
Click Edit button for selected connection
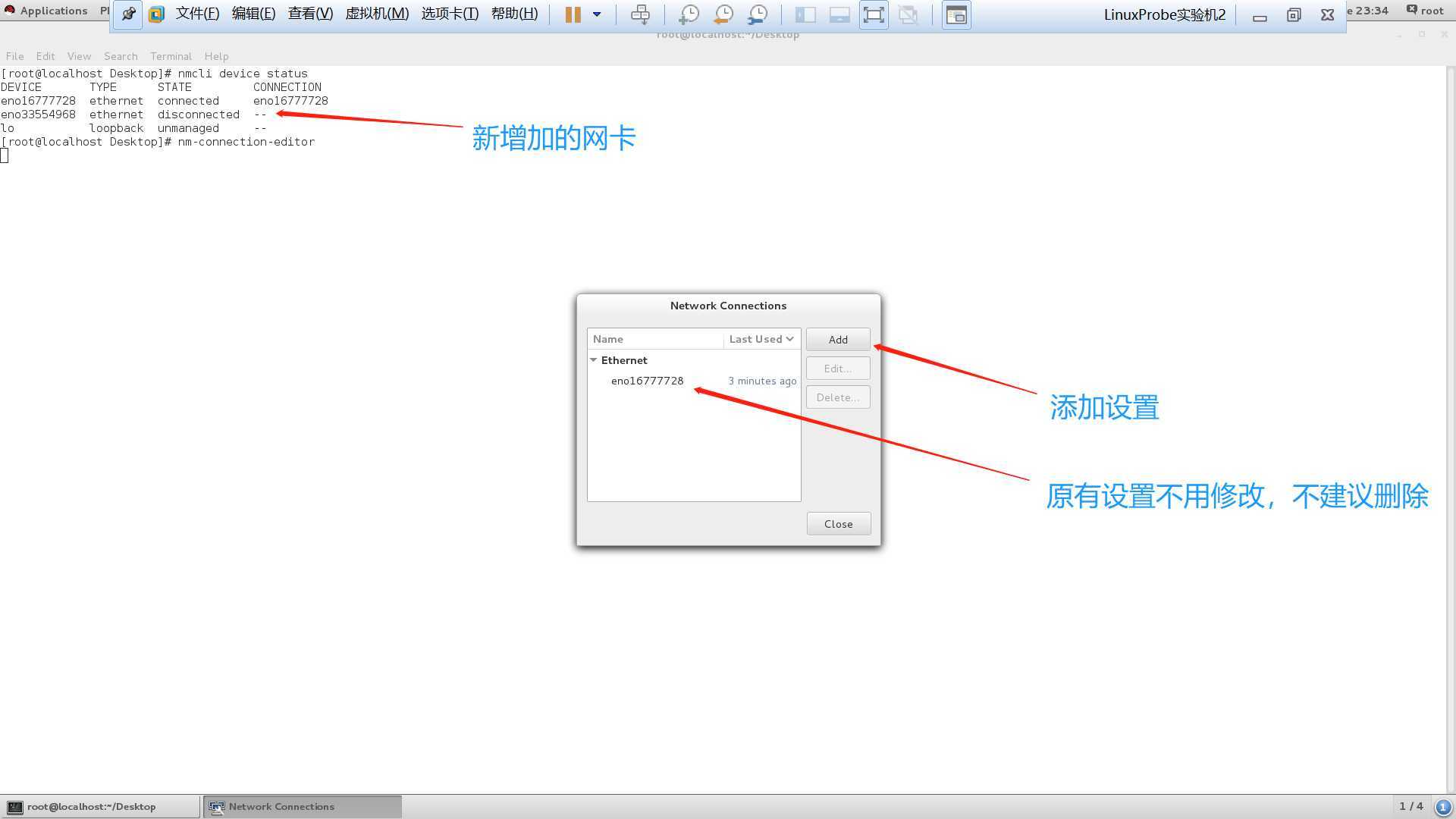838,368
